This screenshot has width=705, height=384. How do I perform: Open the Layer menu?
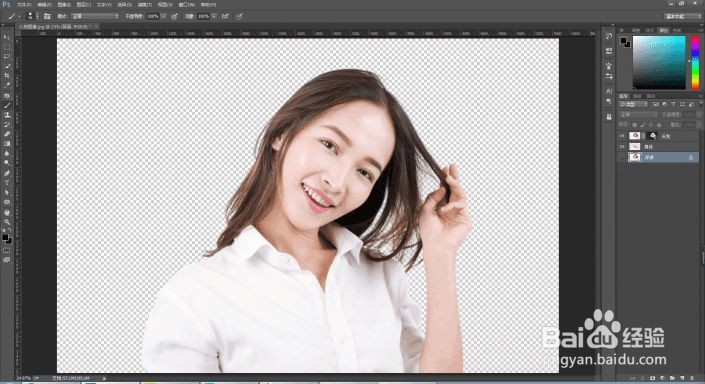84,4
